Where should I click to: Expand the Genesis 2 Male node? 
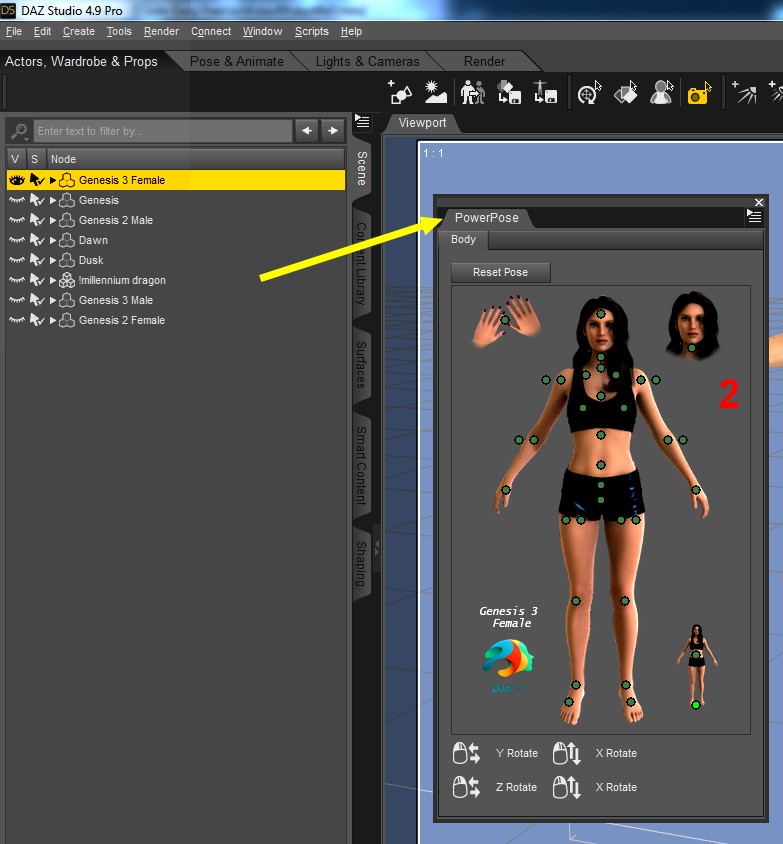click(x=53, y=220)
